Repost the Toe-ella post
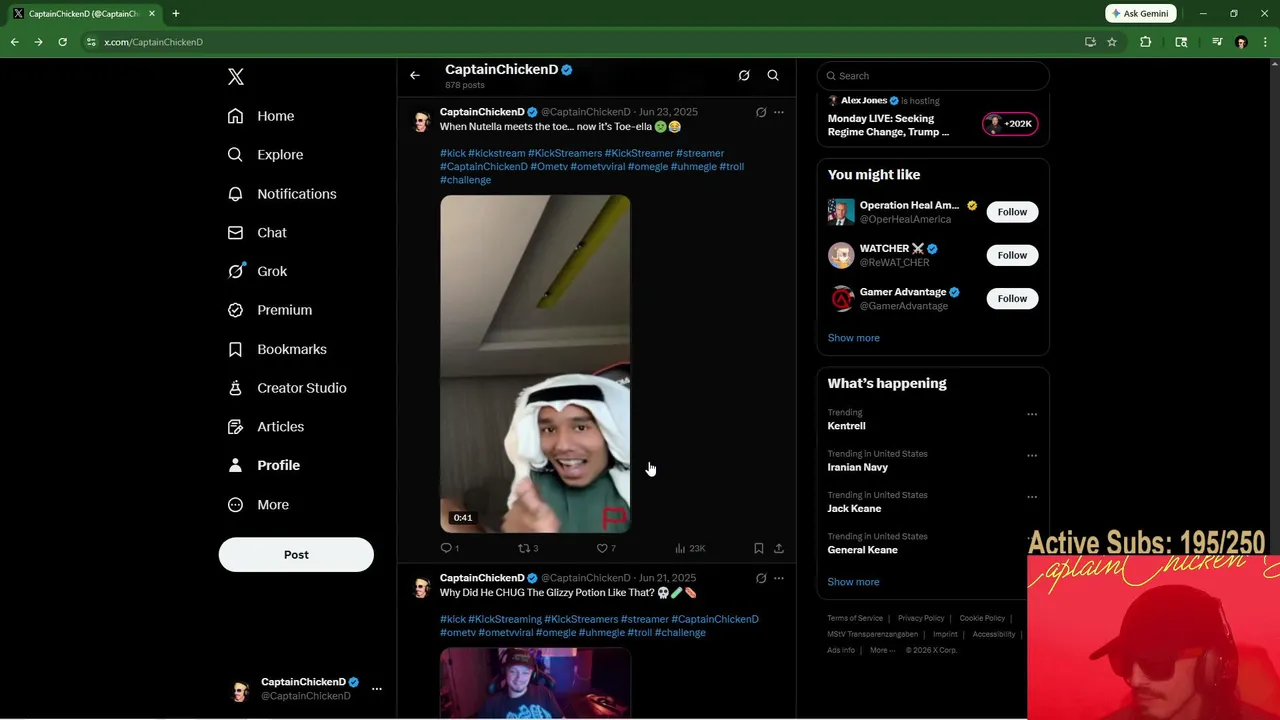Viewport: 1280px width, 720px height. point(527,548)
